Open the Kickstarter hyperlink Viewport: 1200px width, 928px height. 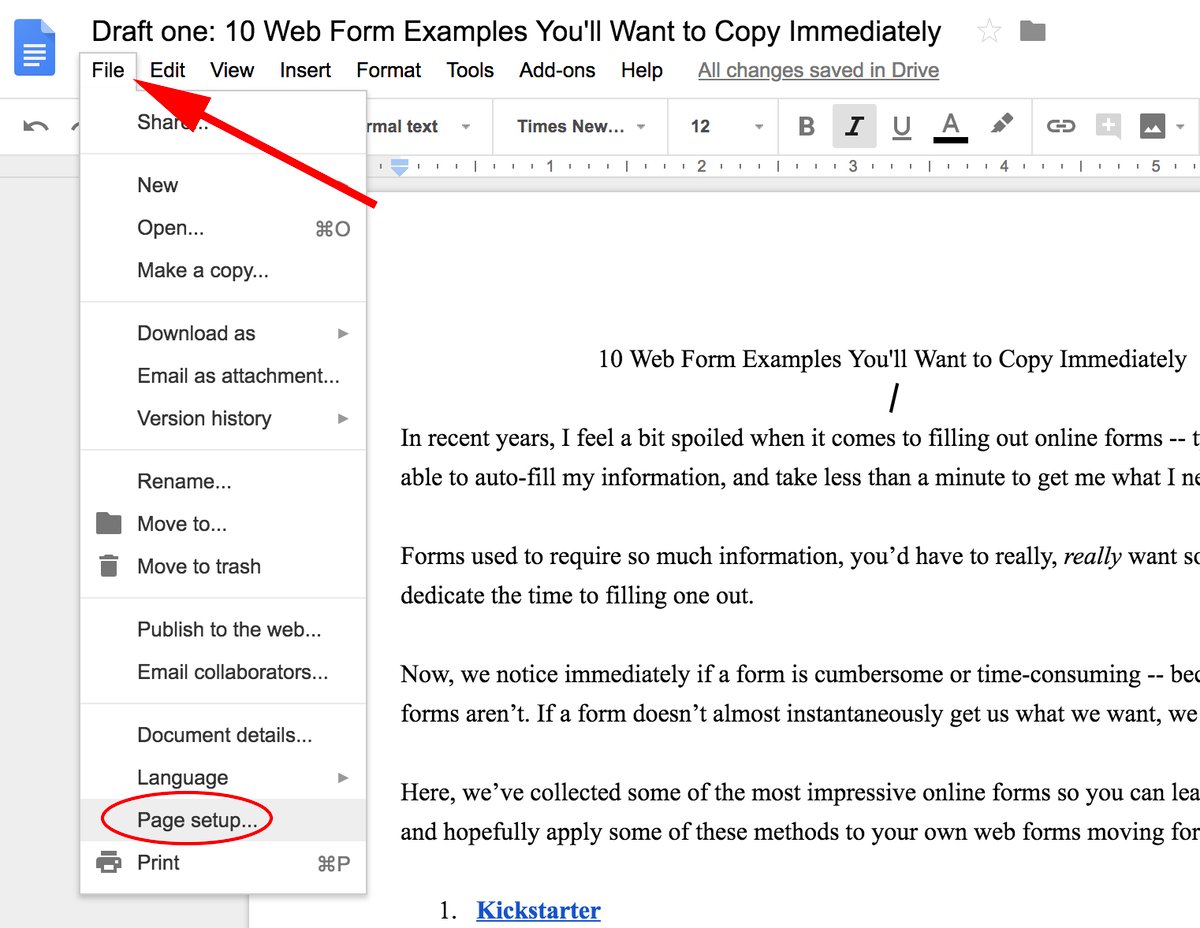pos(538,910)
